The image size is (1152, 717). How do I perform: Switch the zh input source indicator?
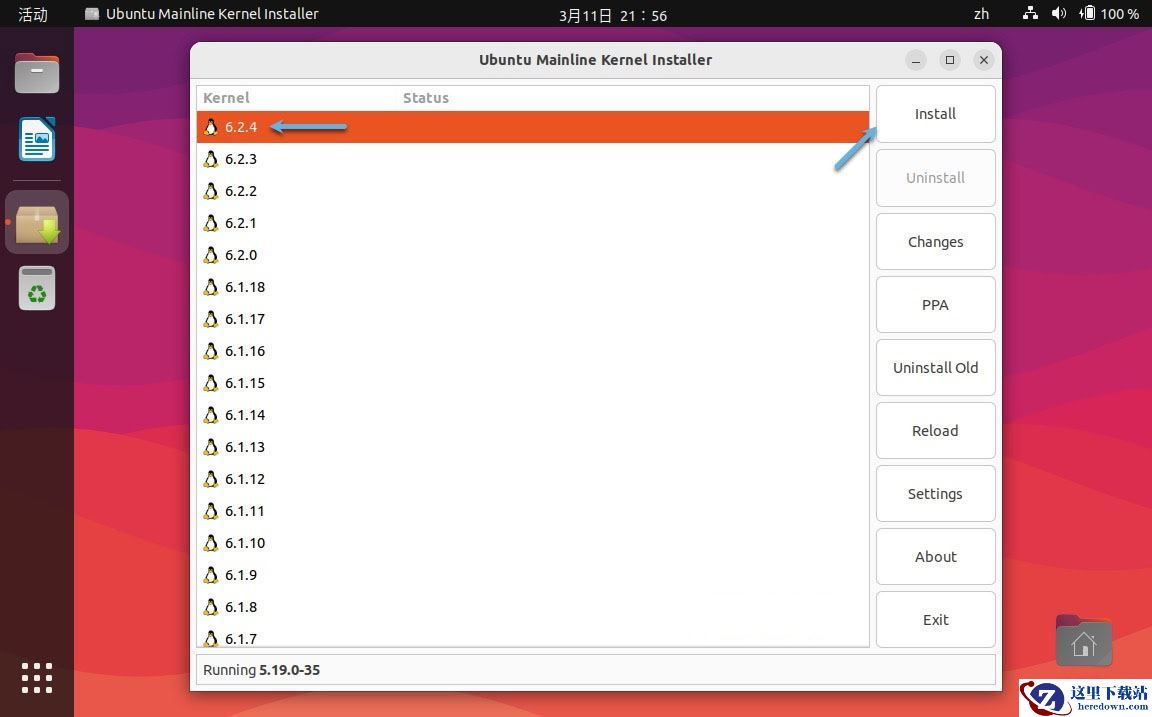coord(981,13)
